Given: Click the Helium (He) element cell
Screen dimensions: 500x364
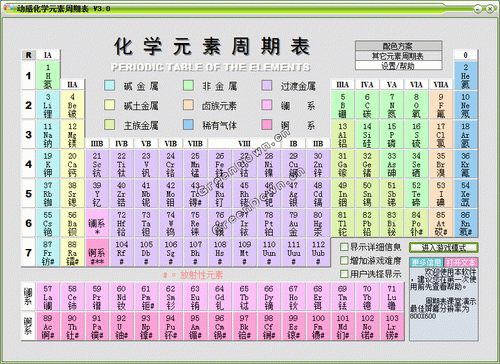Looking at the screenshot, I should pos(465,76).
